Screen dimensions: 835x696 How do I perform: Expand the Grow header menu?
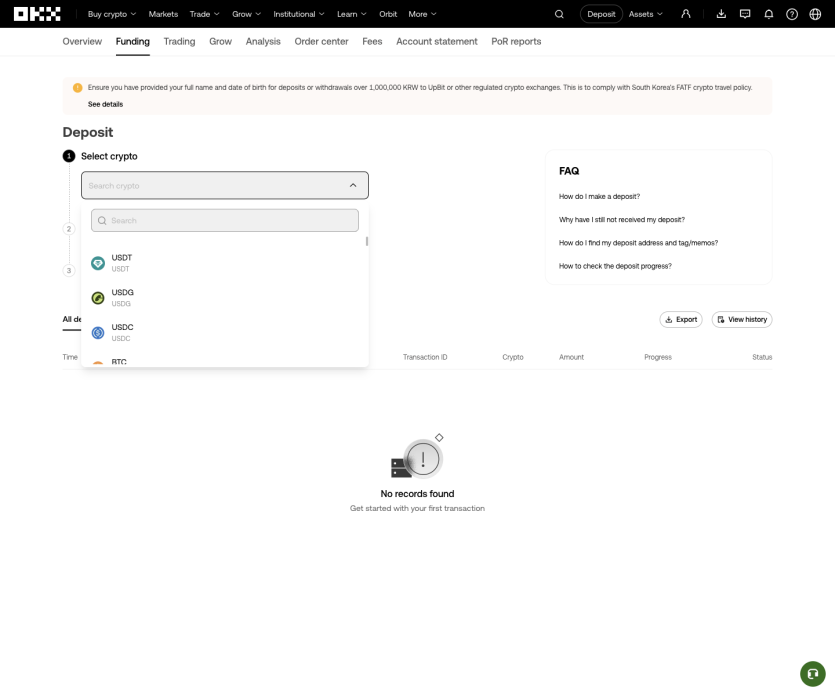tap(247, 14)
